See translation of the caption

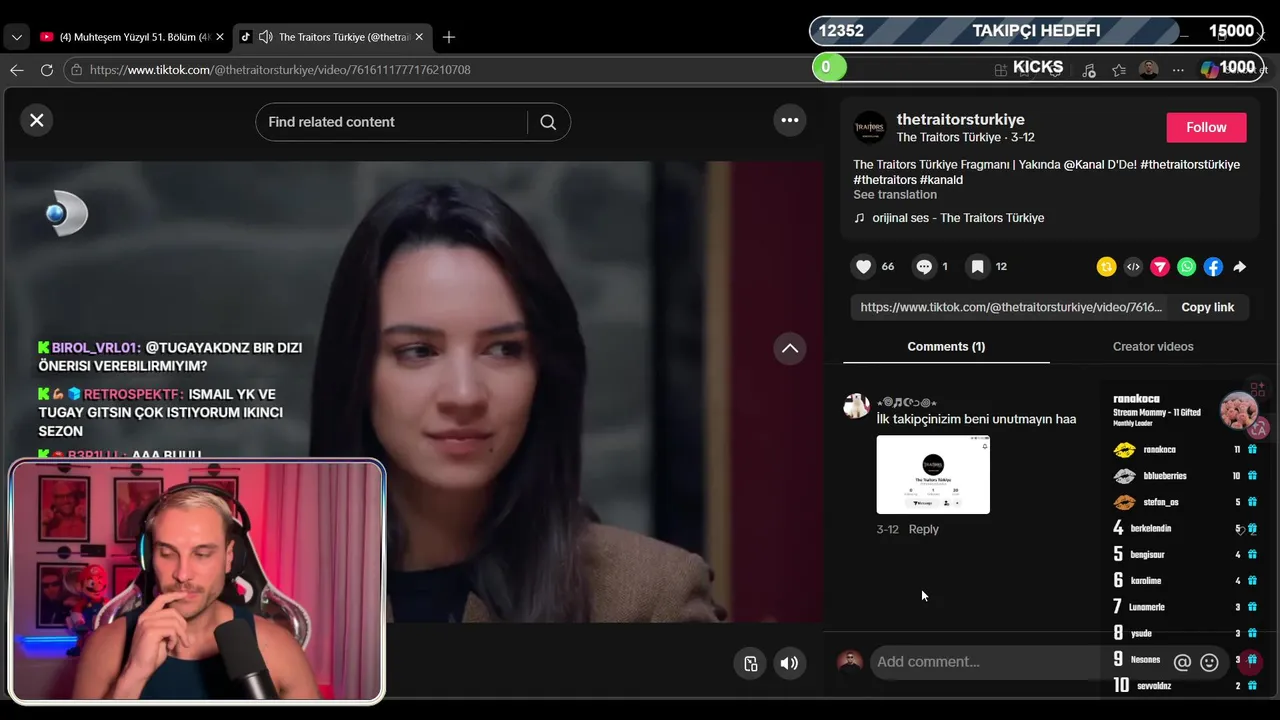(x=895, y=195)
